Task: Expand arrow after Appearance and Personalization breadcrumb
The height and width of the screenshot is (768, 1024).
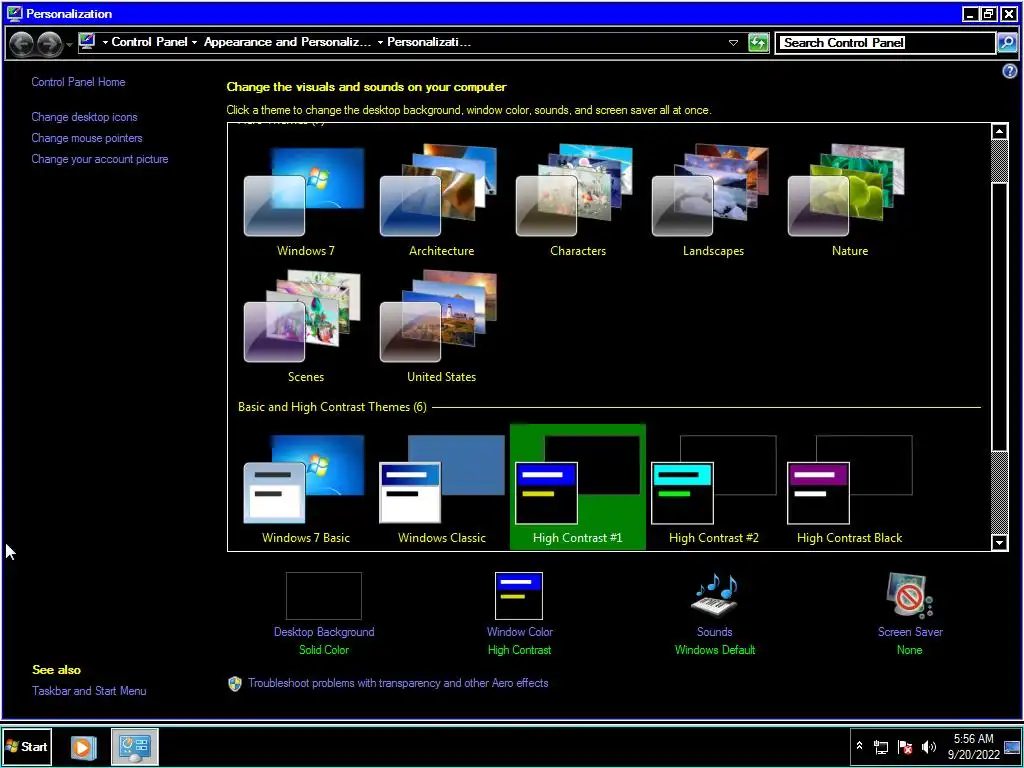Action: [x=379, y=42]
